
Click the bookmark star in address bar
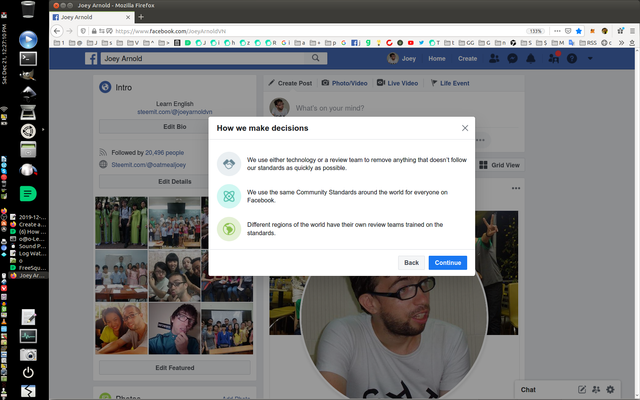(578, 31)
